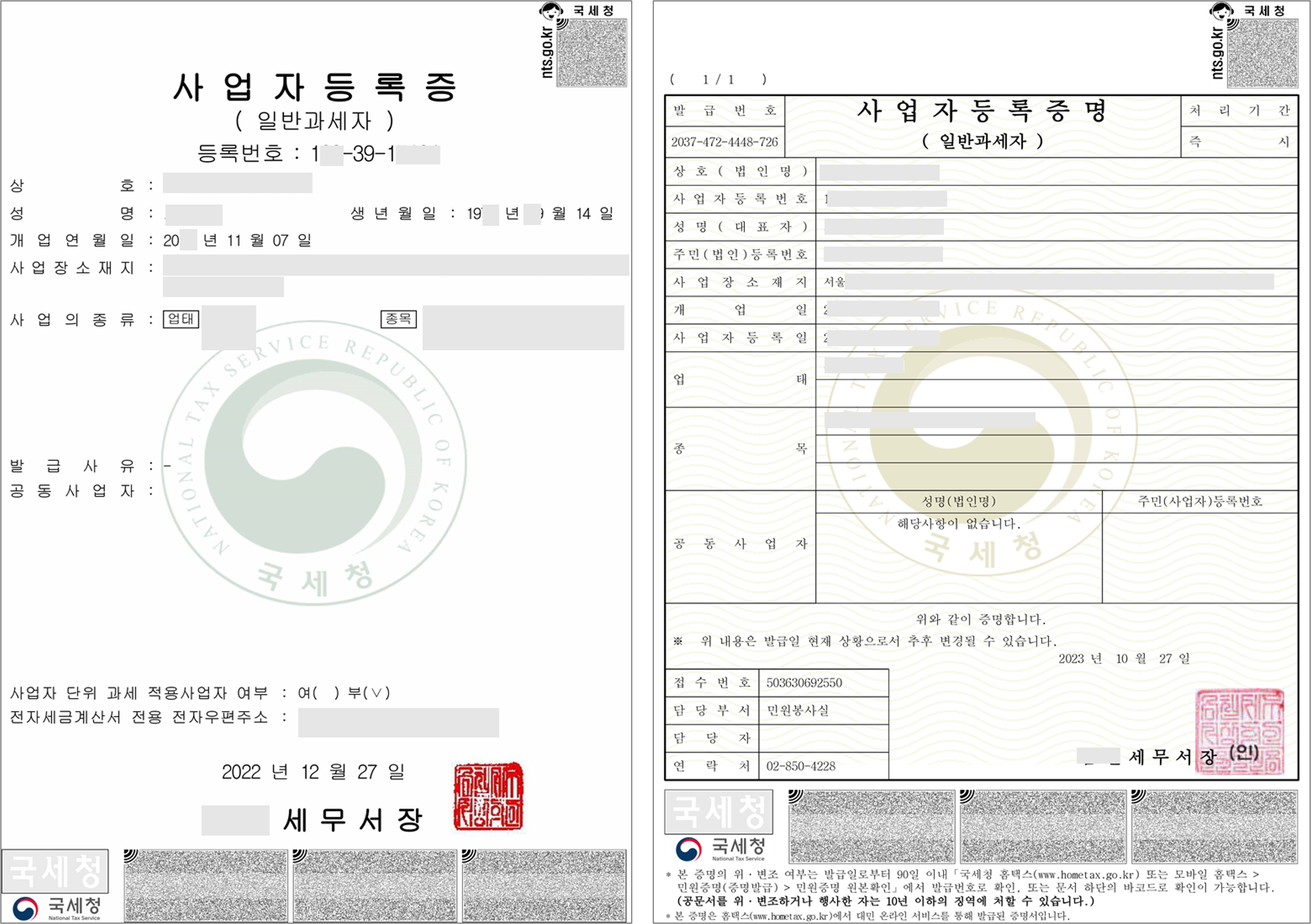Image resolution: width=1311 pixels, height=924 pixels.
Task: Click the 부(∨) checked option
Action: [369, 693]
